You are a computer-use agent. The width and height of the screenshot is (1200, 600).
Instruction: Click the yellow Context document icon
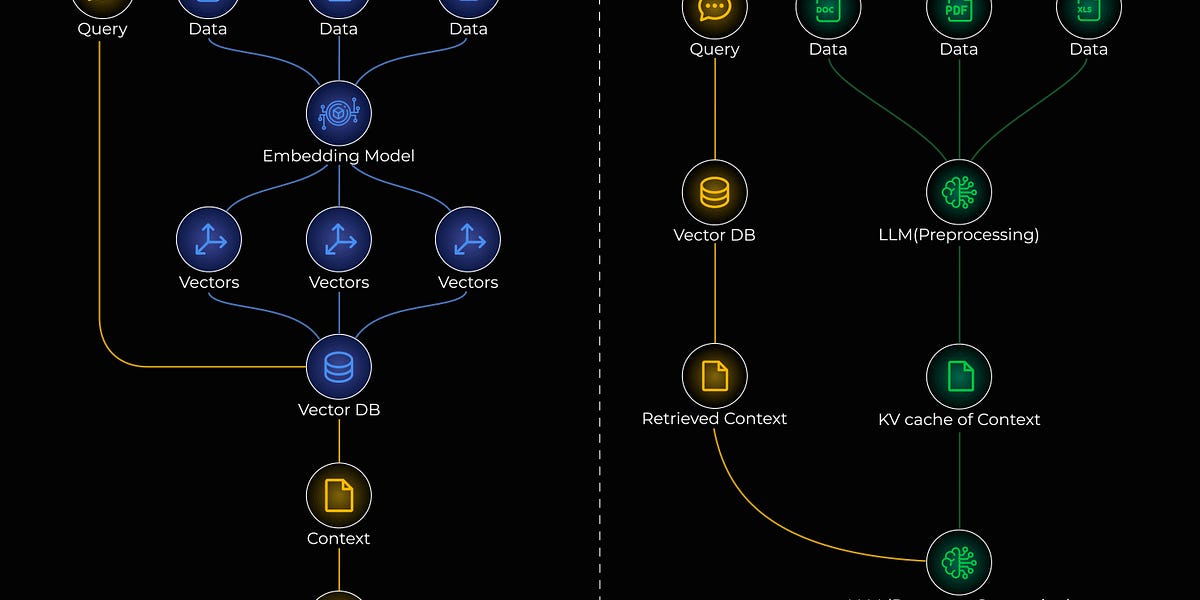pyautogui.click(x=339, y=495)
